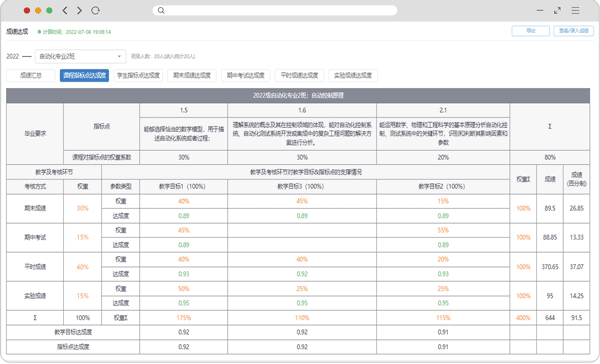Click the 88.85 score in the 期中考试 row
The height and width of the screenshot is (364, 600).
click(550, 237)
